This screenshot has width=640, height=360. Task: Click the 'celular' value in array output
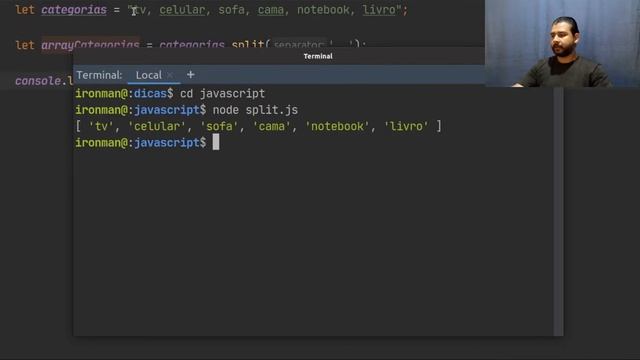coord(157,126)
